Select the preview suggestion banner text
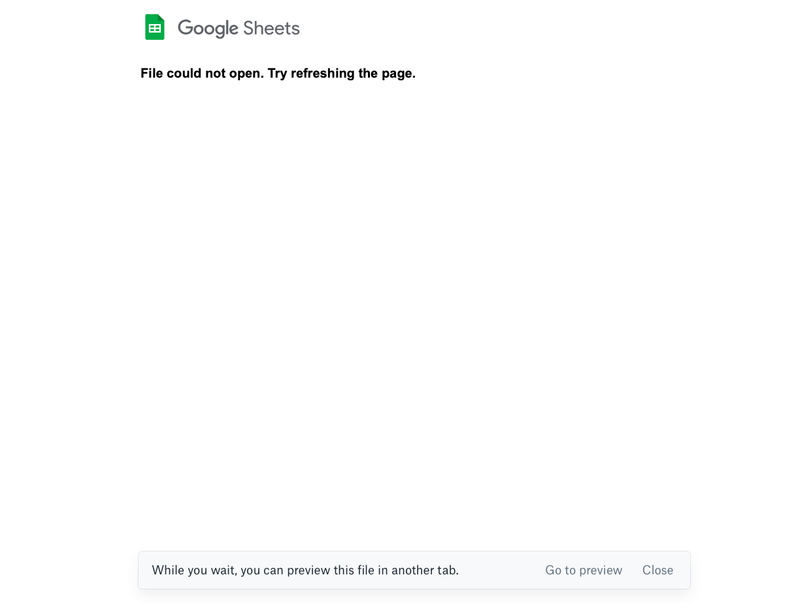This screenshot has height=603, width=800. point(305,569)
